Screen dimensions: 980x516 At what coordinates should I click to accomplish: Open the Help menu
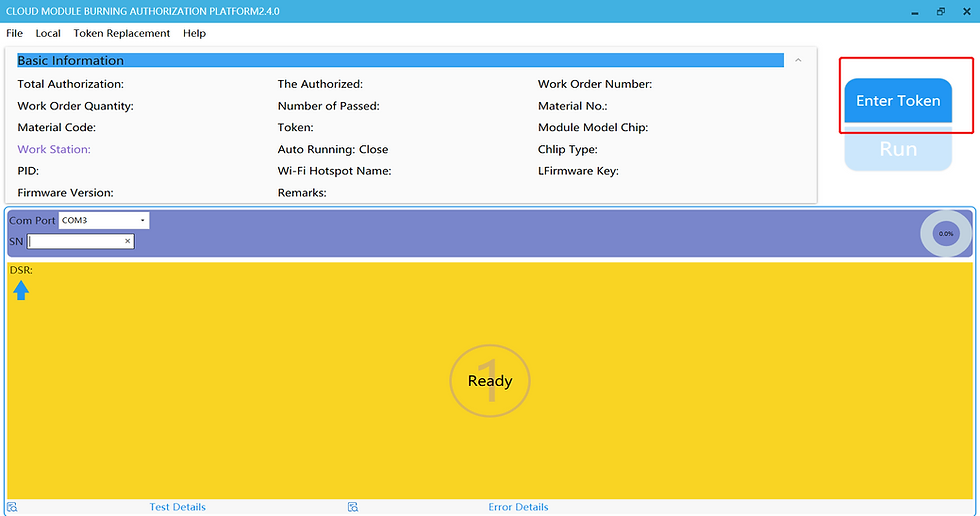tap(194, 33)
